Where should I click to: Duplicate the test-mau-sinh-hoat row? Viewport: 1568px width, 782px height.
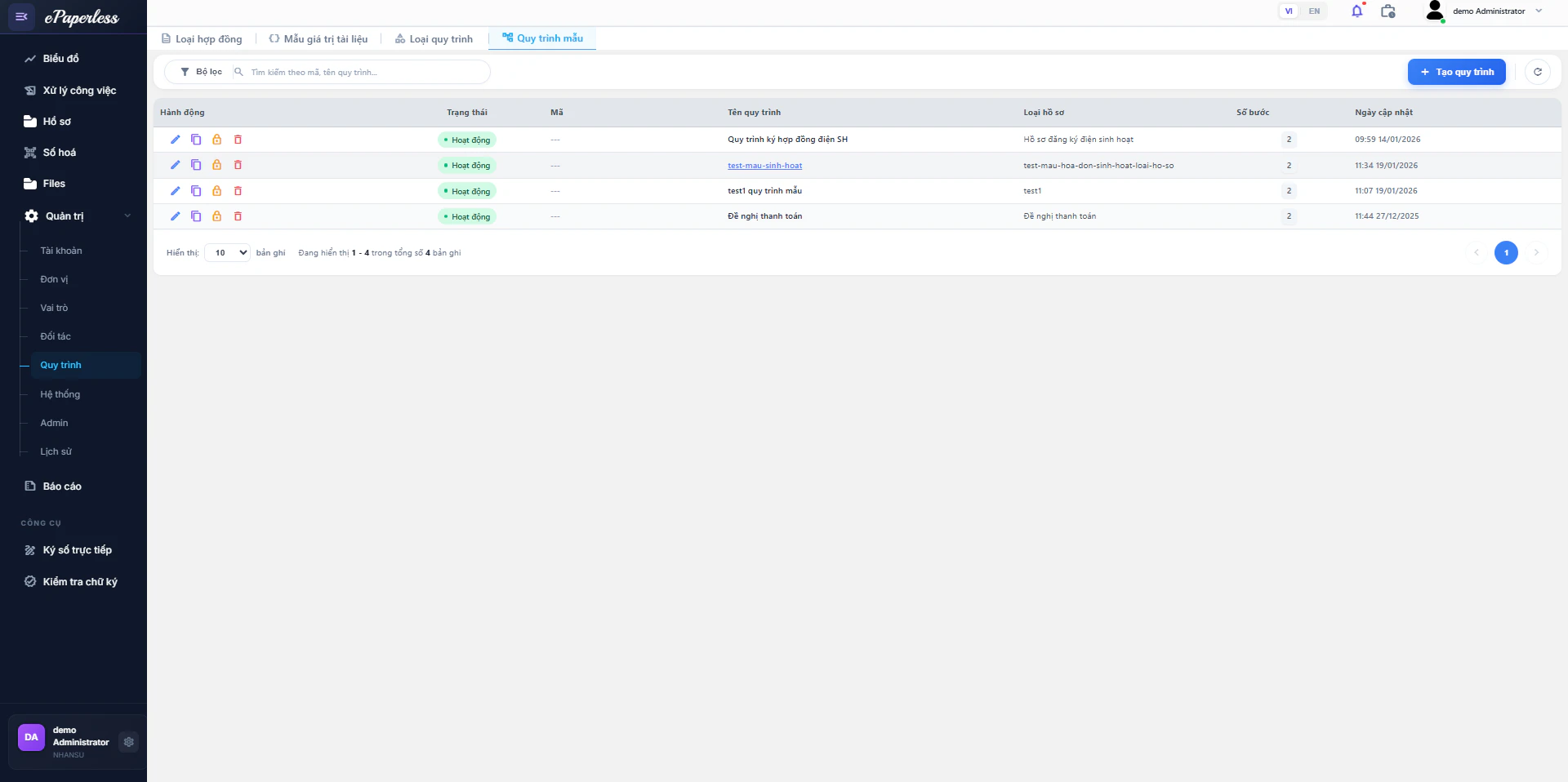[196, 165]
